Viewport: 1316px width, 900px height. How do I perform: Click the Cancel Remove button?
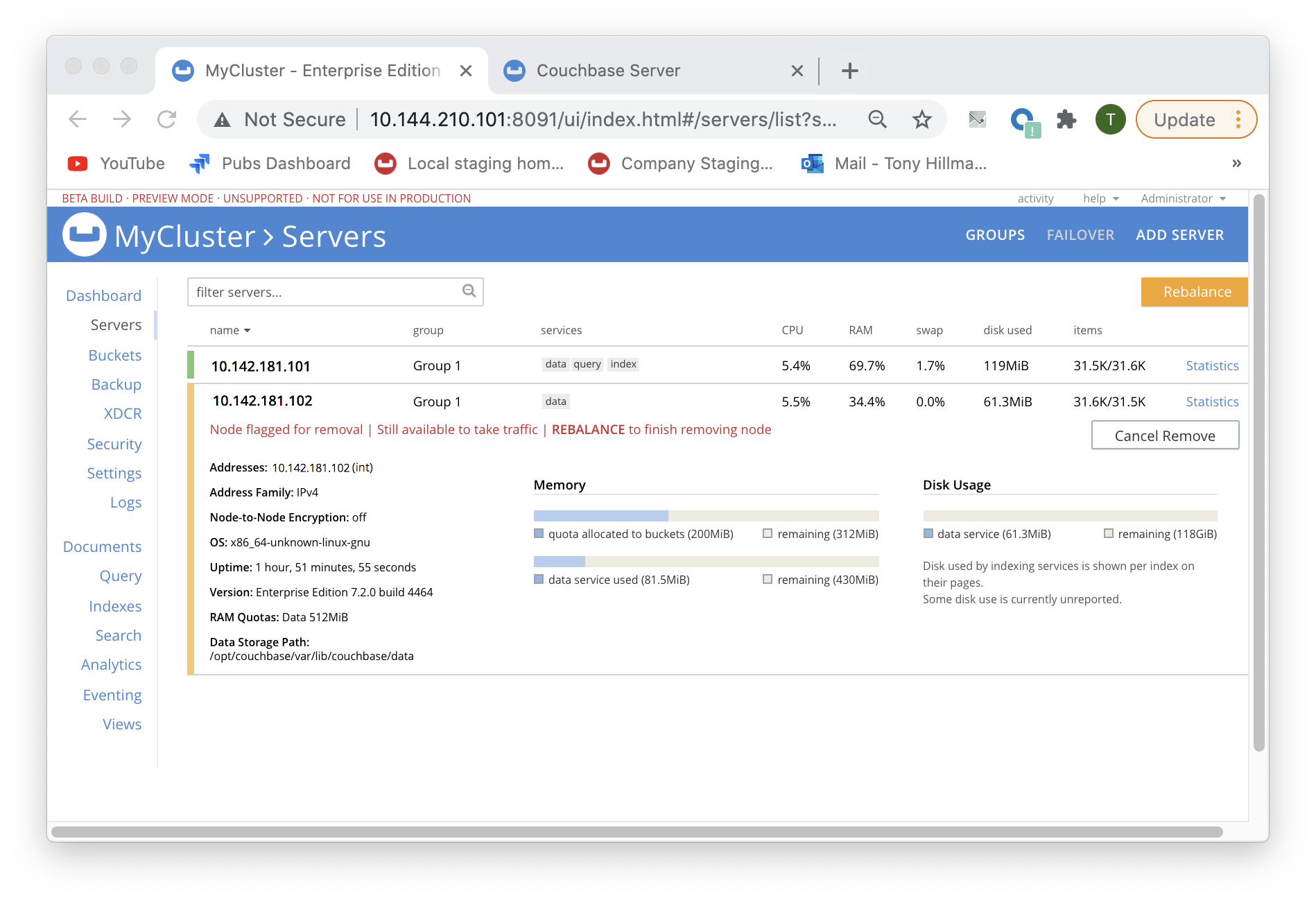tap(1164, 435)
